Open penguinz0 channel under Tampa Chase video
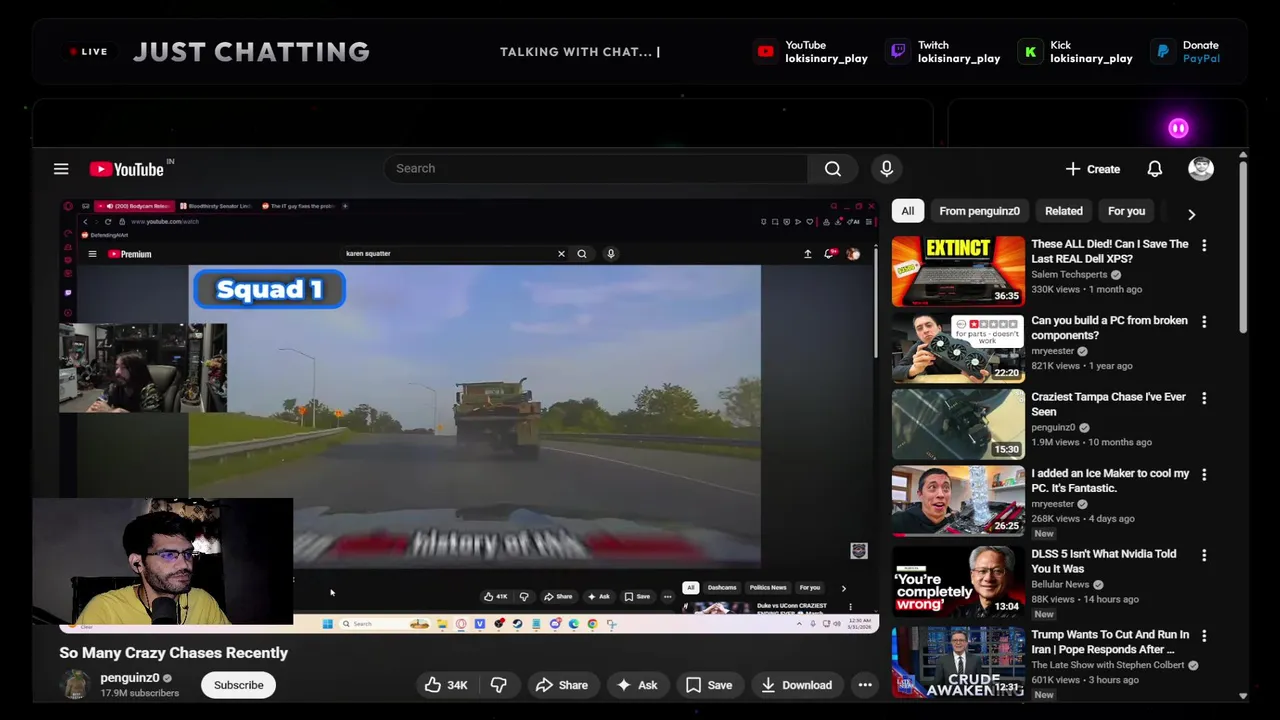Viewport: 1280px width, 720px height. [x=1053, y=428]
